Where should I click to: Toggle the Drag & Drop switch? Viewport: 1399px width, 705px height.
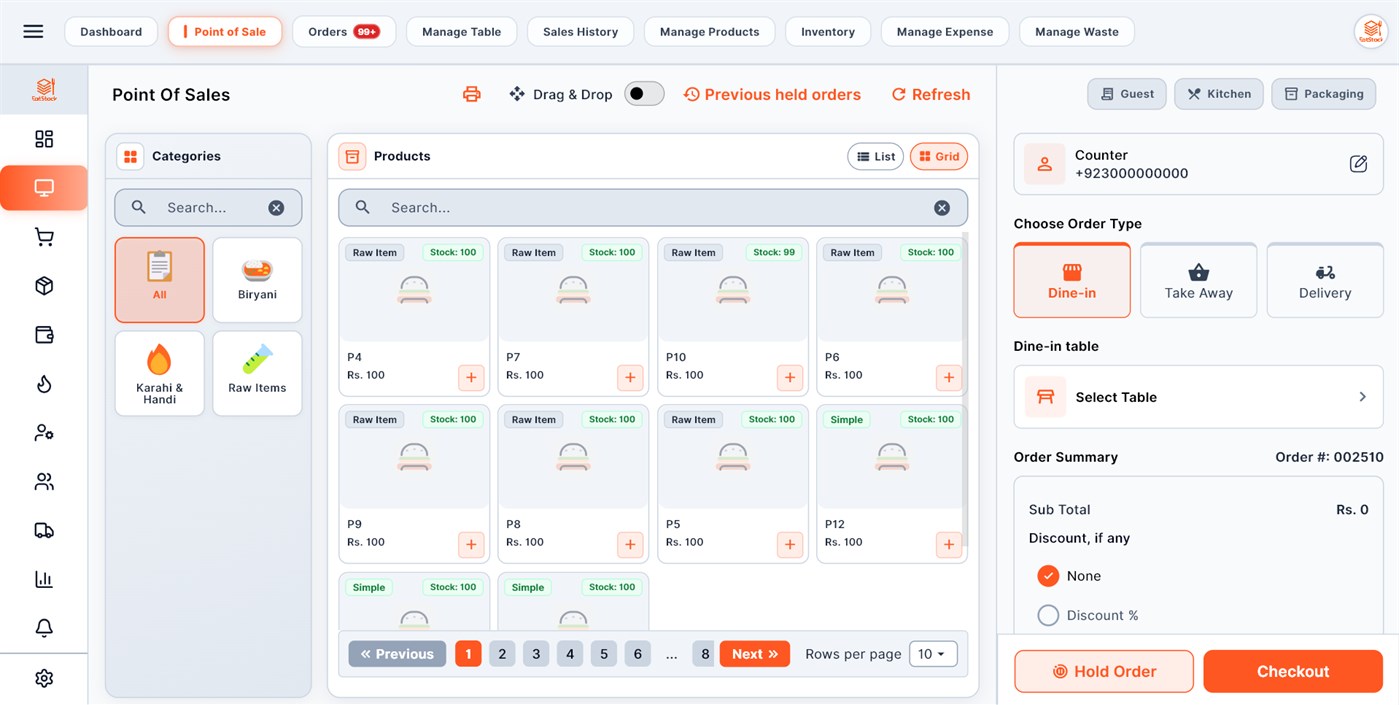[x=644, y=94]
